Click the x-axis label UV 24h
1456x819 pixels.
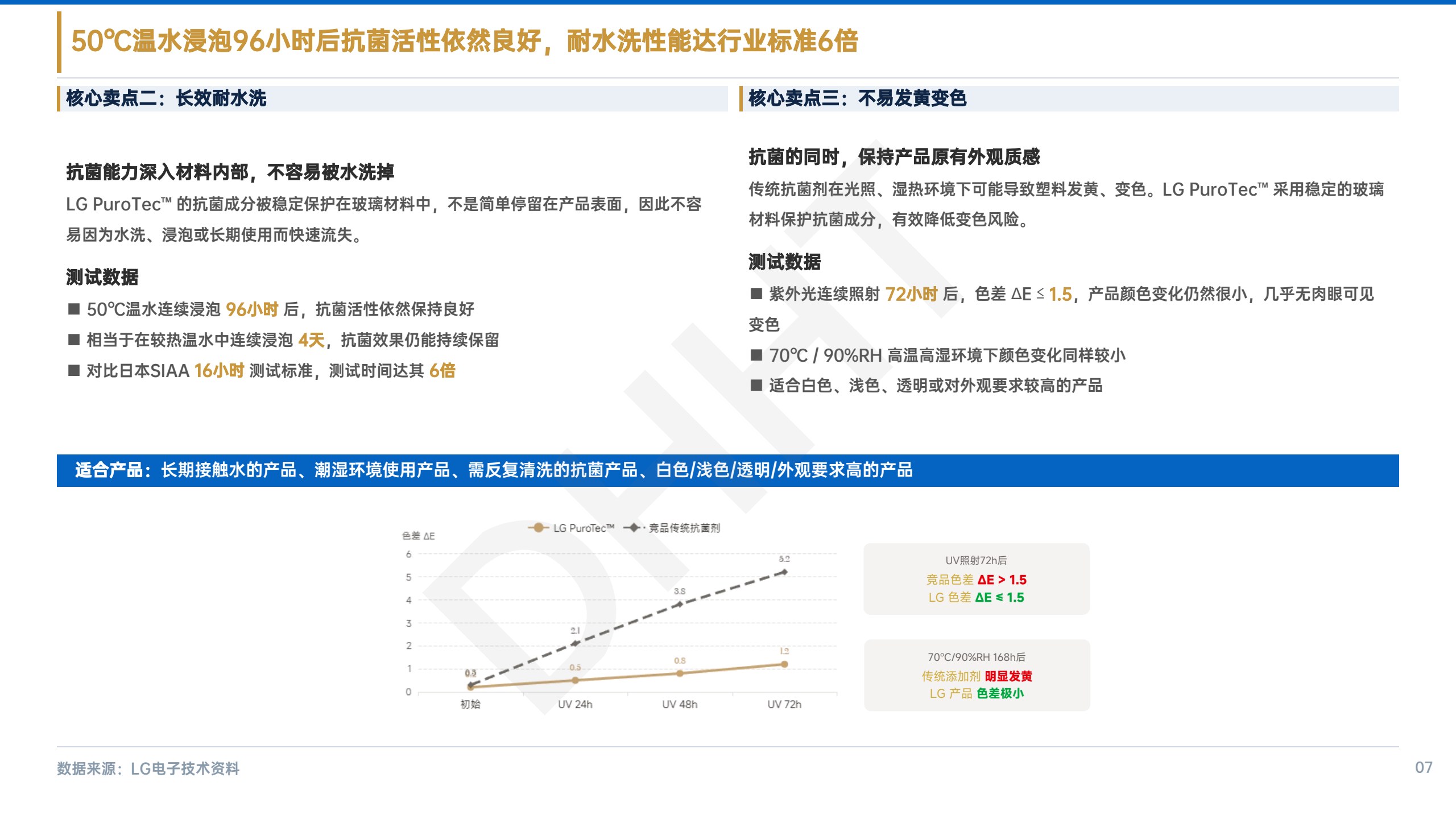(575, 704)
